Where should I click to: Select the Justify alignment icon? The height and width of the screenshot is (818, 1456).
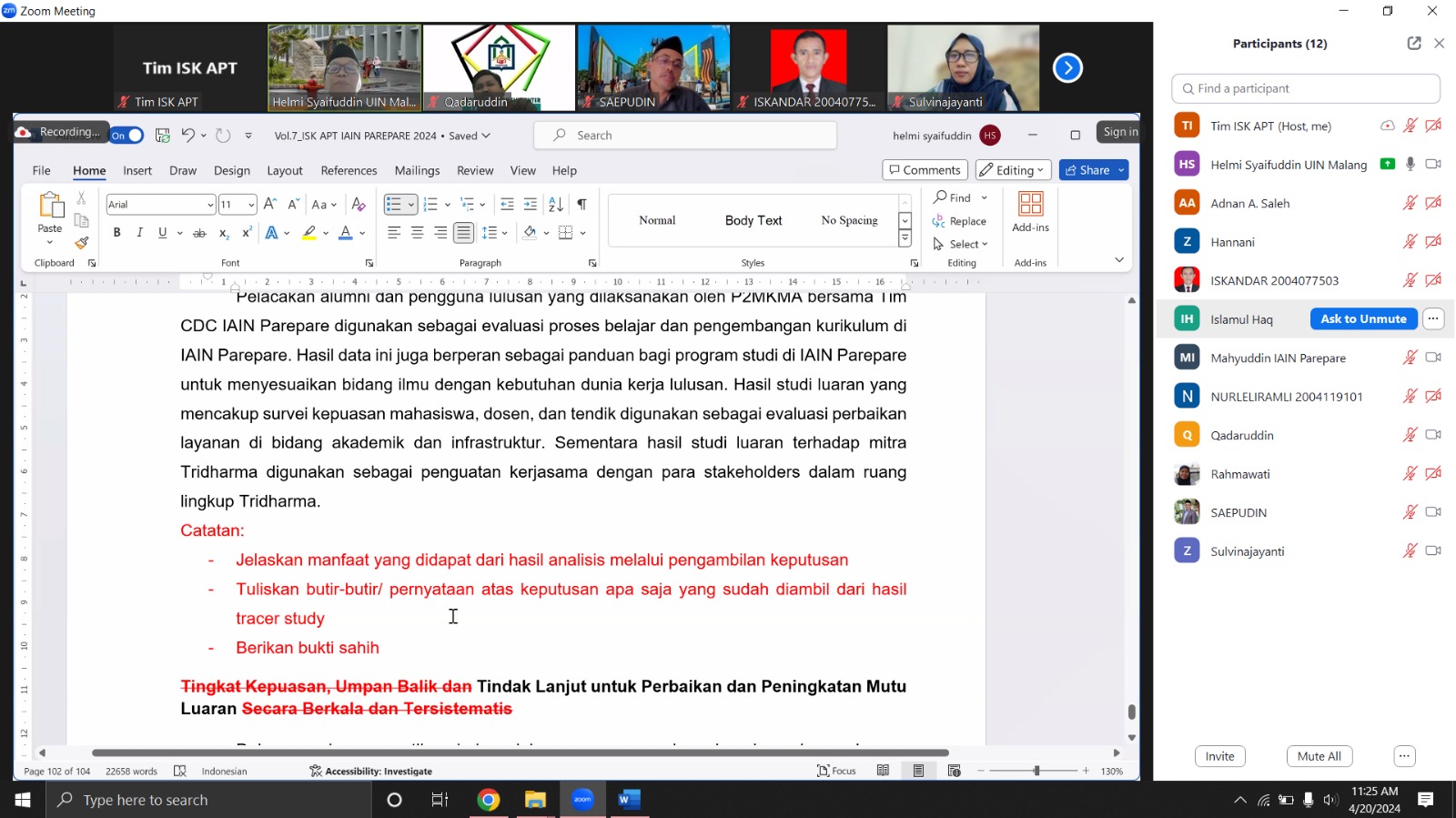463,233
